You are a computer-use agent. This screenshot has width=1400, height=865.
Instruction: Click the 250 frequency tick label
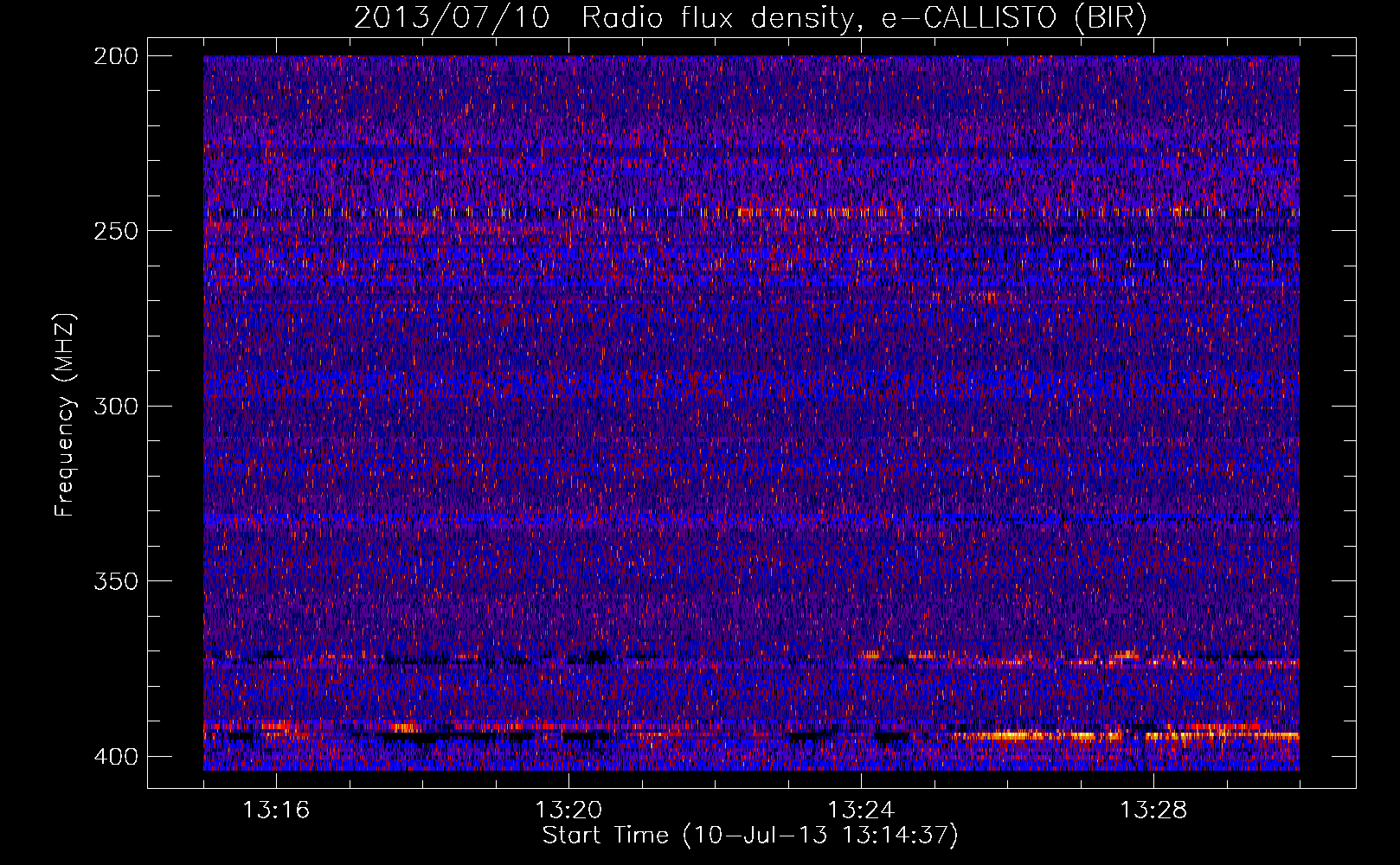[116, 231]
